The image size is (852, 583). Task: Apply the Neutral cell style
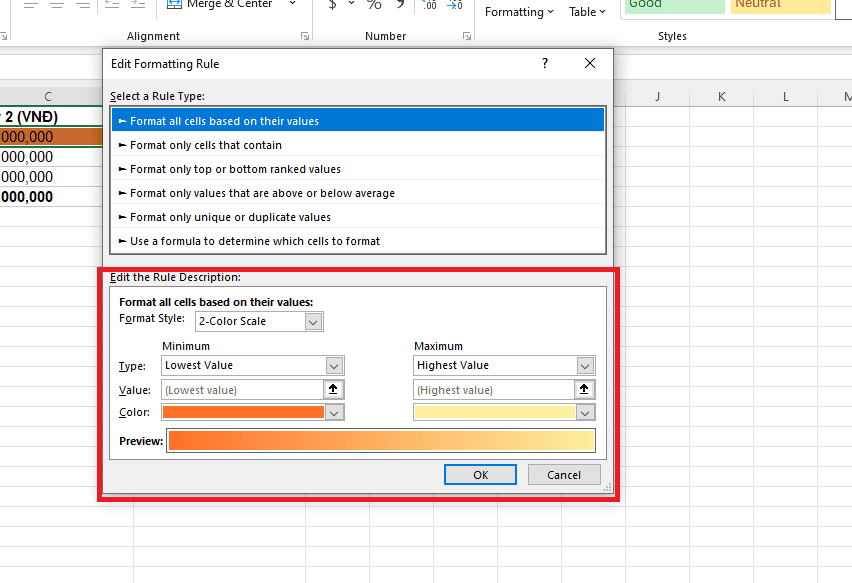point(780,5)
